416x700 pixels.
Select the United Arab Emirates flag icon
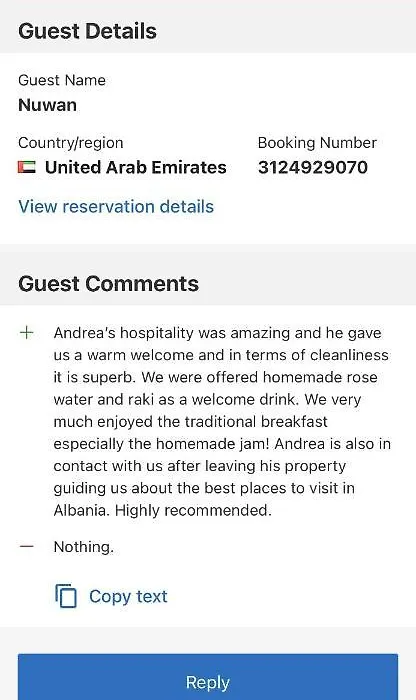[x=27, y=167]
